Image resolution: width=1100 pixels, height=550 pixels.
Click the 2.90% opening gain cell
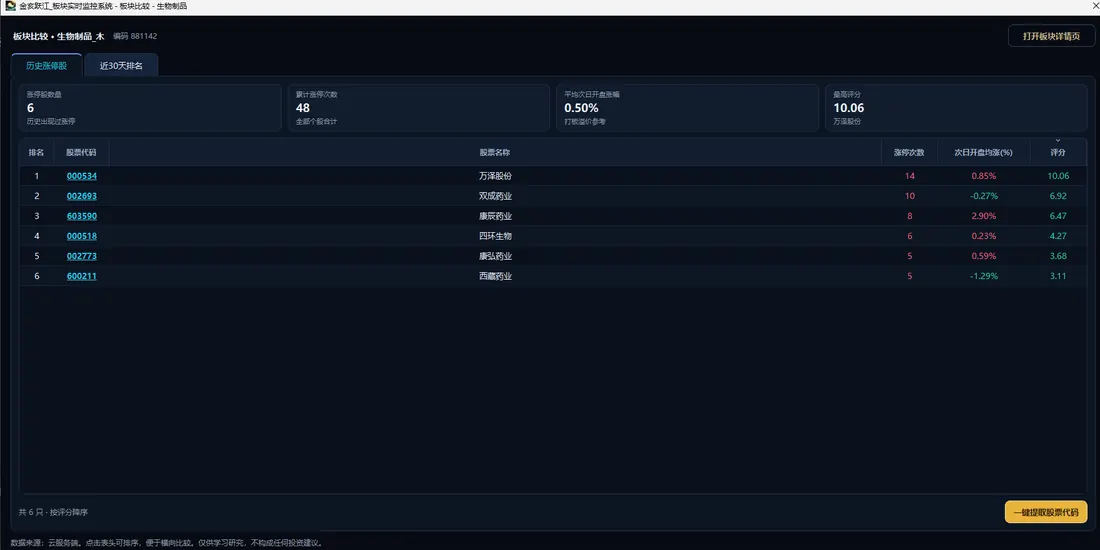pos(984,216)
